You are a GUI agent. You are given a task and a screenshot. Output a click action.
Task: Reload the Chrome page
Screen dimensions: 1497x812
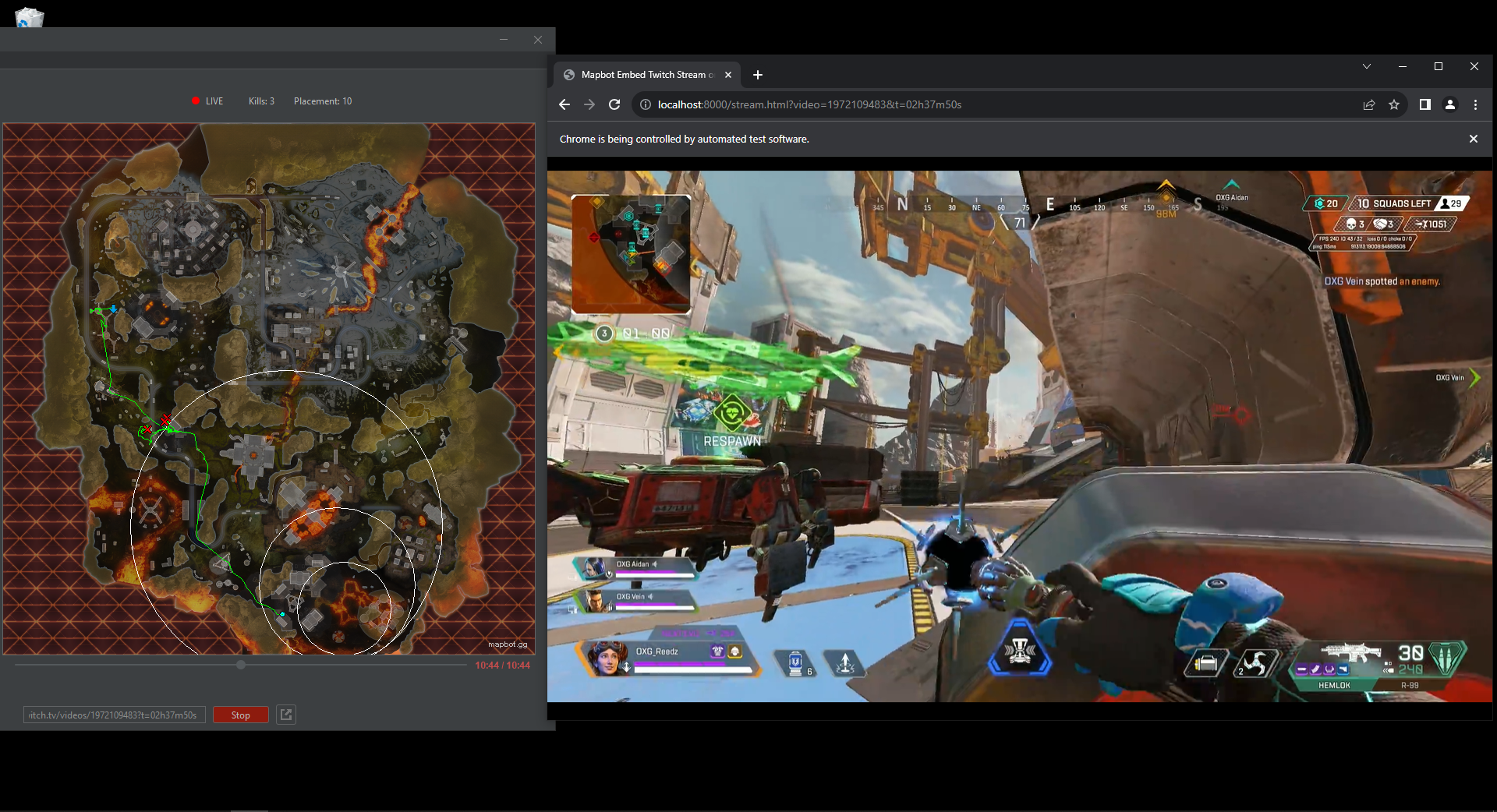tap(614, 104)
